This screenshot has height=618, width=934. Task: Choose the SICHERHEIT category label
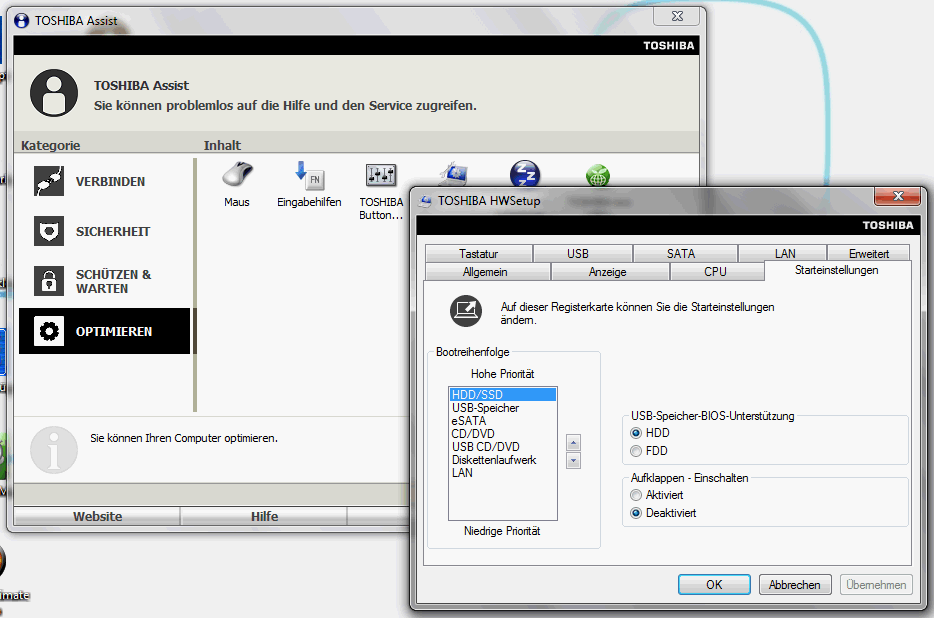[113, 232]
